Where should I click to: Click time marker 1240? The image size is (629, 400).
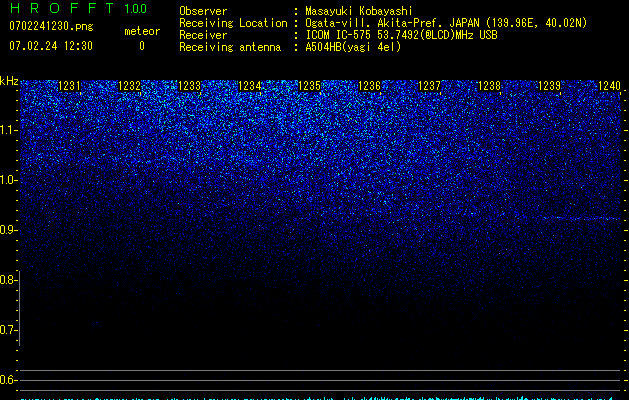(609, 86)
